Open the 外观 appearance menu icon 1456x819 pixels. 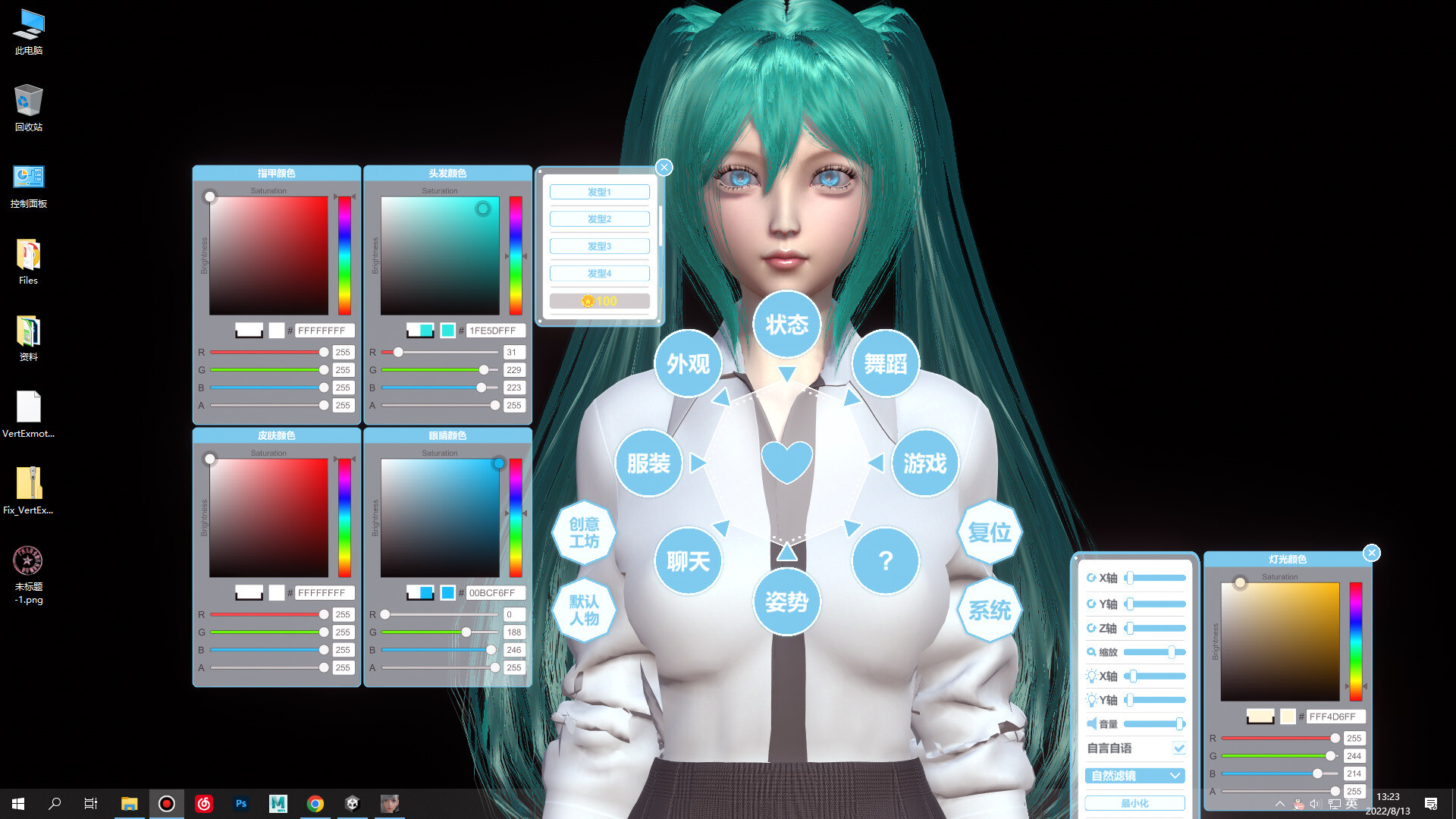pyautogui.click(x=687, y=364)
